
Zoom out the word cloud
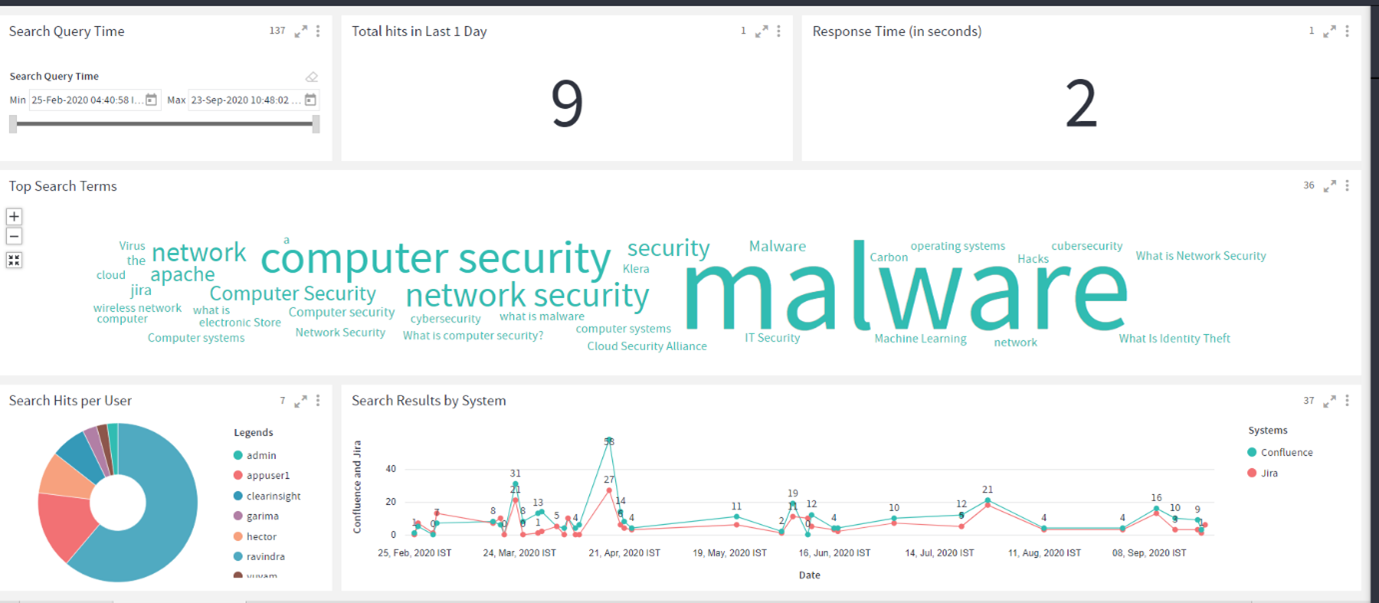coord(14,237)
